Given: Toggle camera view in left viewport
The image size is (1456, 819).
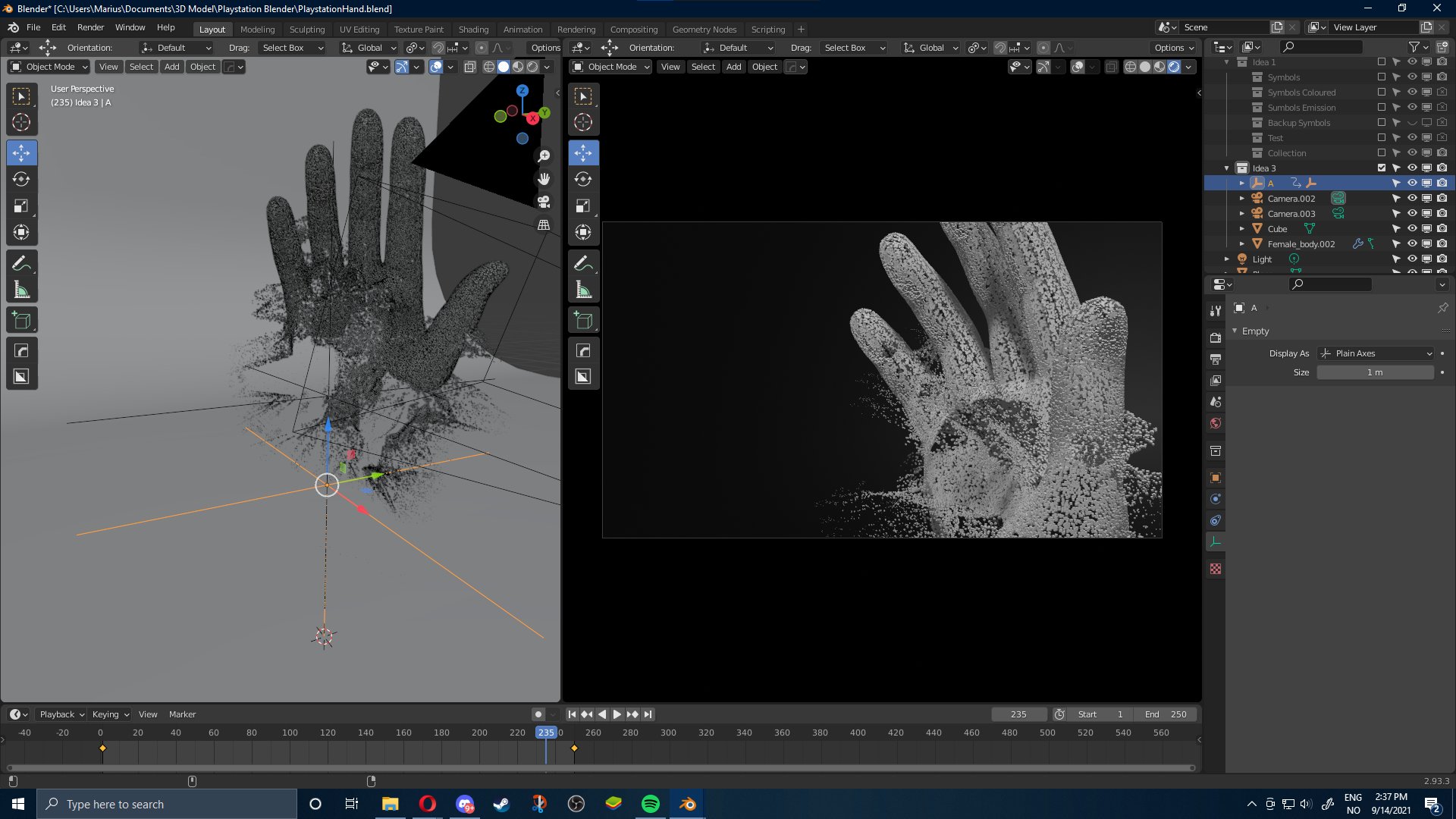Looking at the screenshot, I should pyautogui.click(x=544, y=202).
